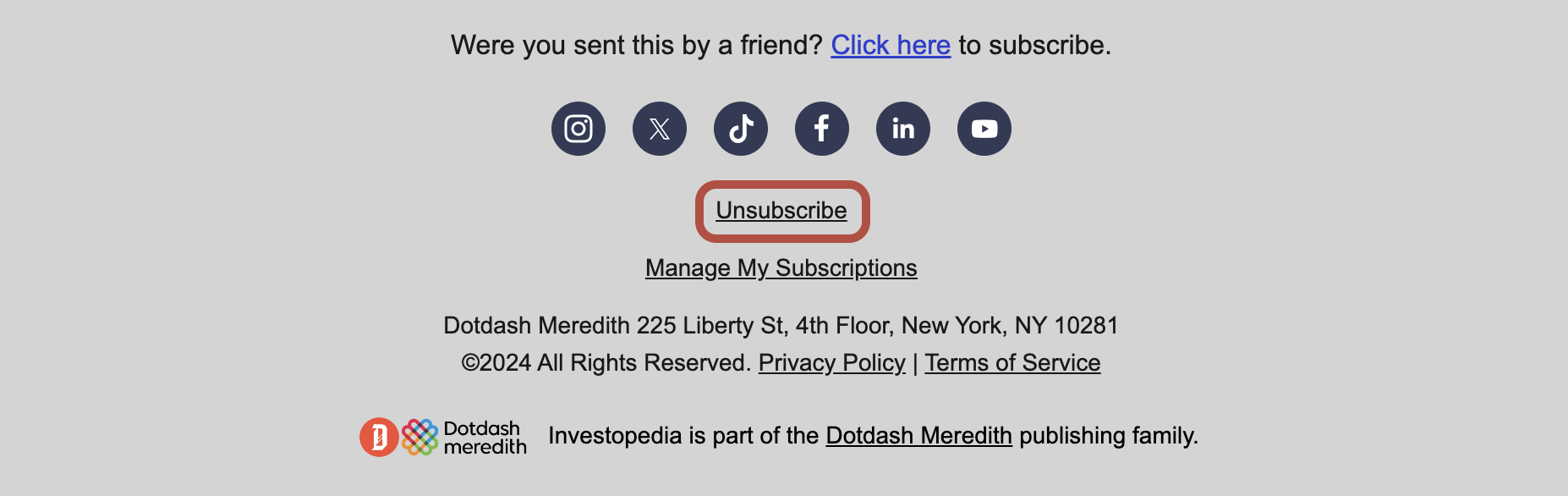This screenshot has height=496, width=1568.
Task: Visit the Facebook page icon
Action: (822, 129)
